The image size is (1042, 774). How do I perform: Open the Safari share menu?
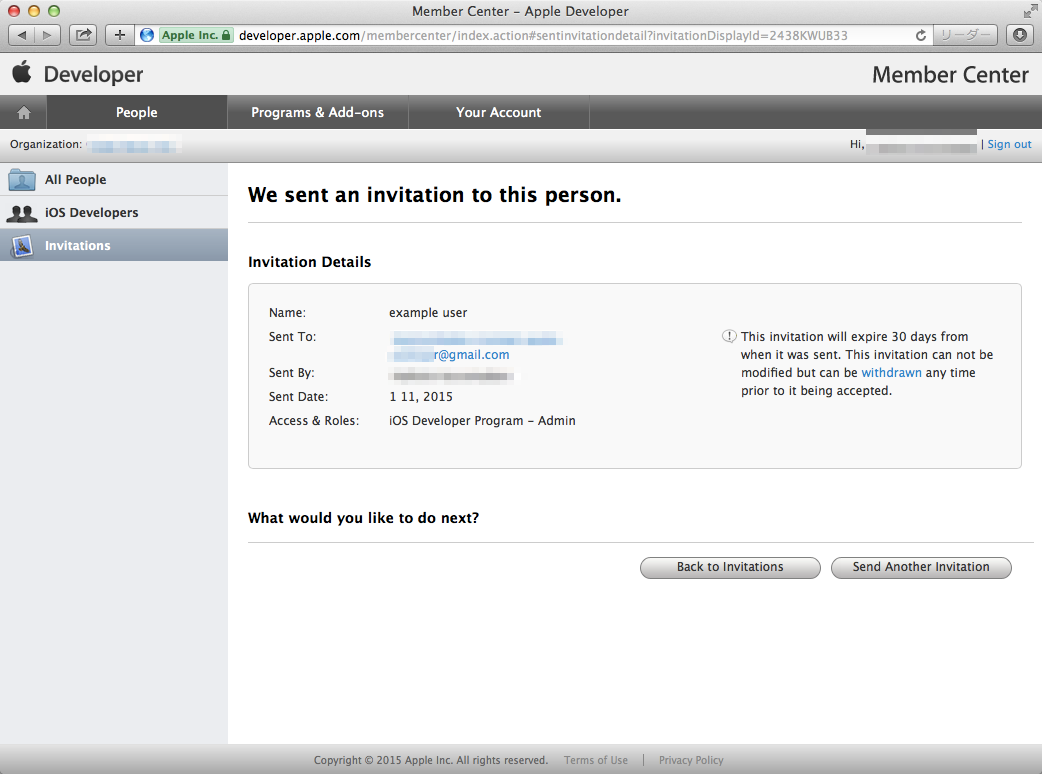click(x=82, y=34)
